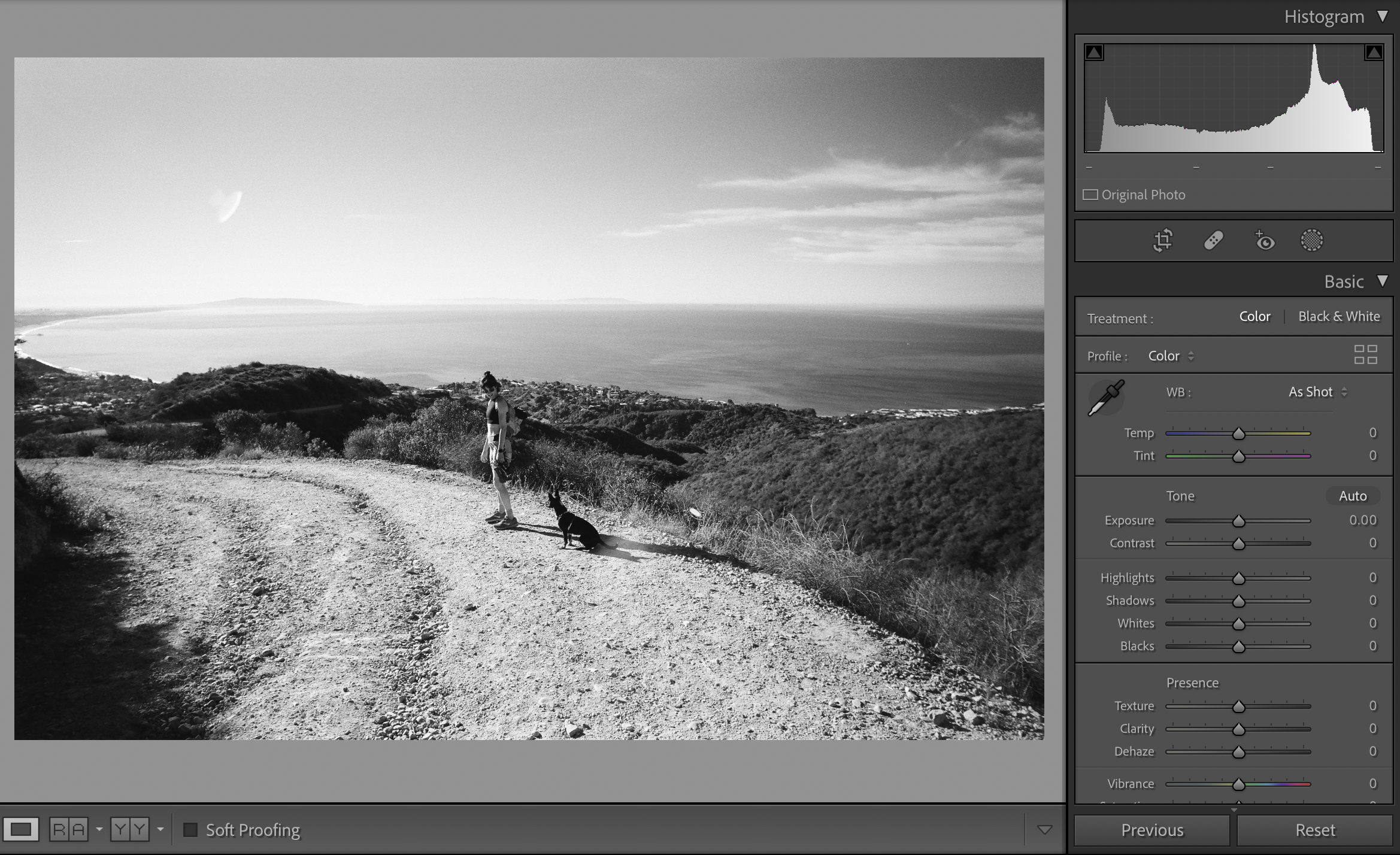
Task: Select the Red Eye Correction tool
Action: 1265,241
